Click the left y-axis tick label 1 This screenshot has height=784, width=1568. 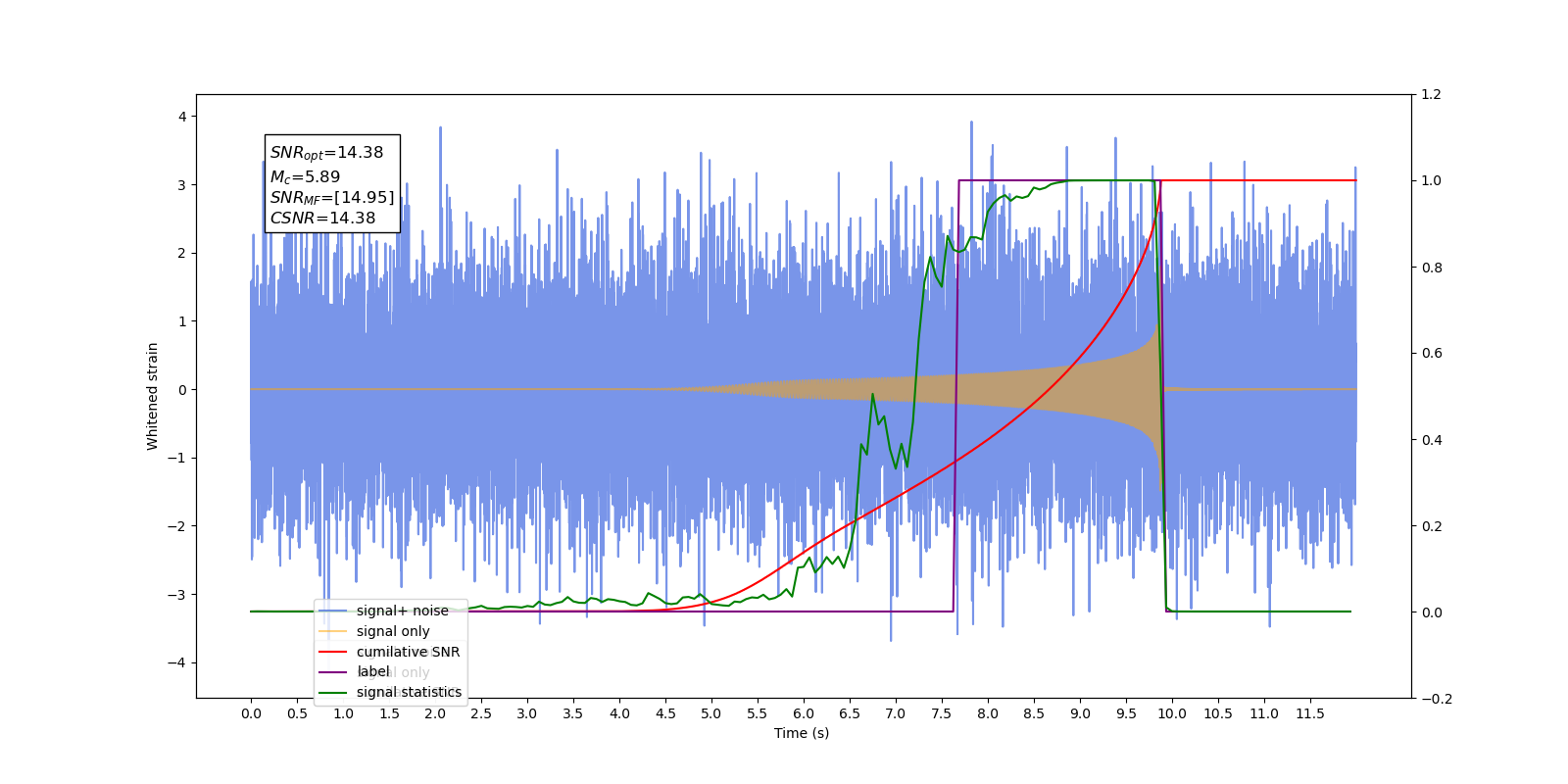coord(182,321)
